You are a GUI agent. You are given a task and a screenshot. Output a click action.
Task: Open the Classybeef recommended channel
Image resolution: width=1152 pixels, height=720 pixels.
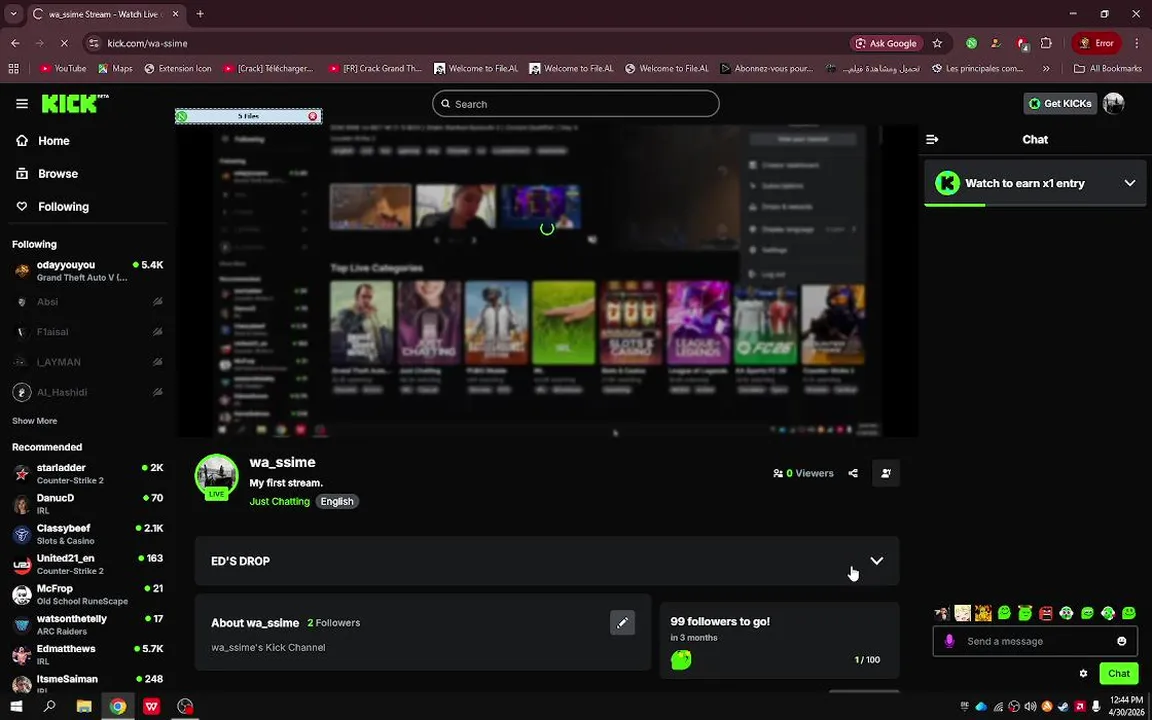pyautogui.click(x=88, y=534)
